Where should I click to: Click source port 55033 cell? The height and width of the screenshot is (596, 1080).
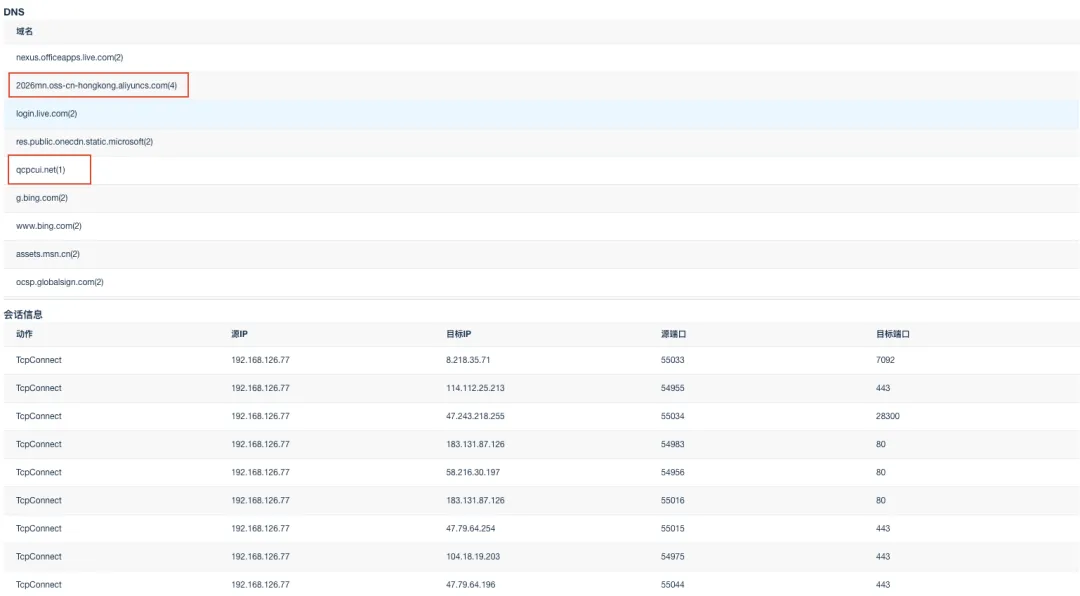point(673,360)
